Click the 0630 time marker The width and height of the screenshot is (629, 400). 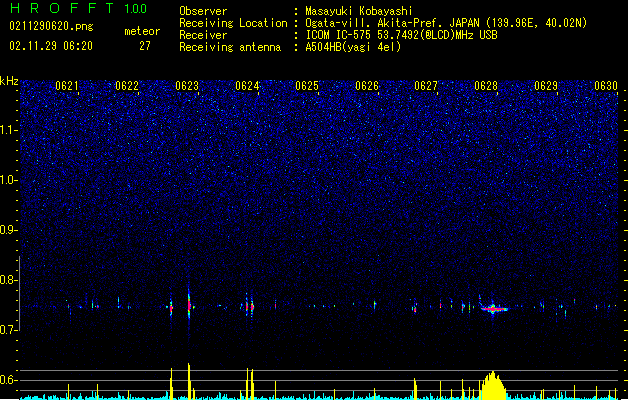606,86
